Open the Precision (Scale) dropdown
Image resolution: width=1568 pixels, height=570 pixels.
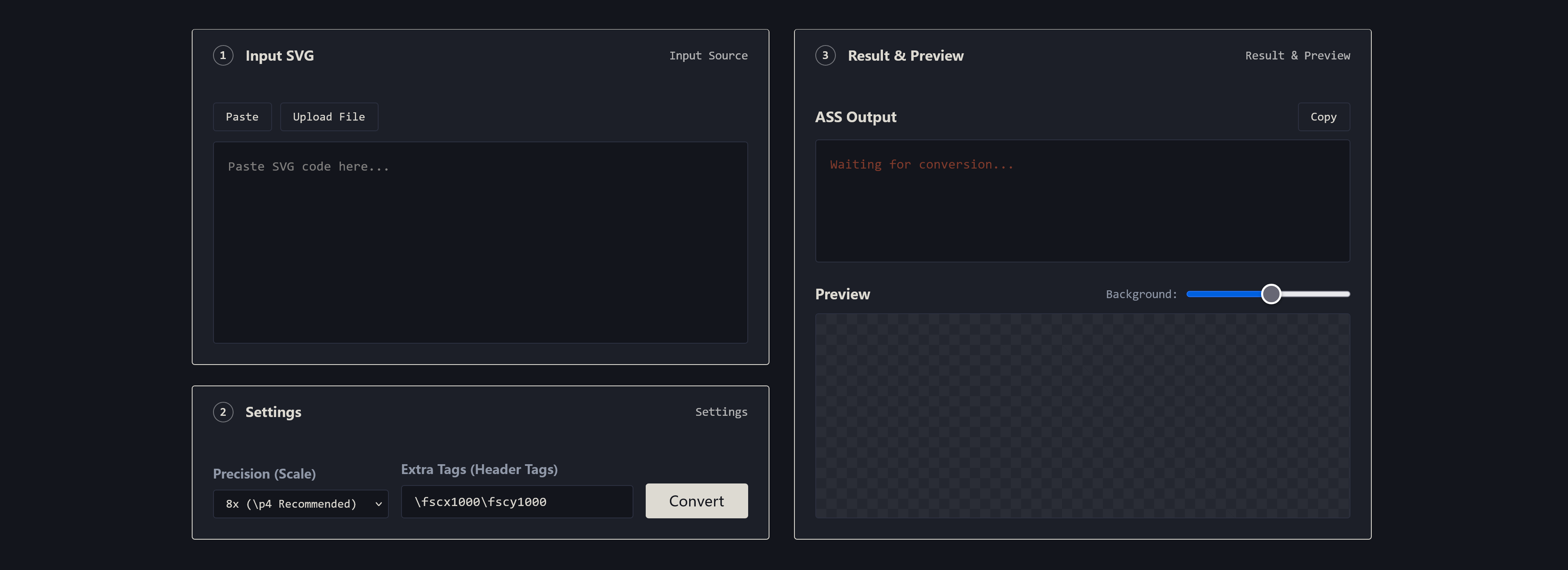tap(301, 504)
